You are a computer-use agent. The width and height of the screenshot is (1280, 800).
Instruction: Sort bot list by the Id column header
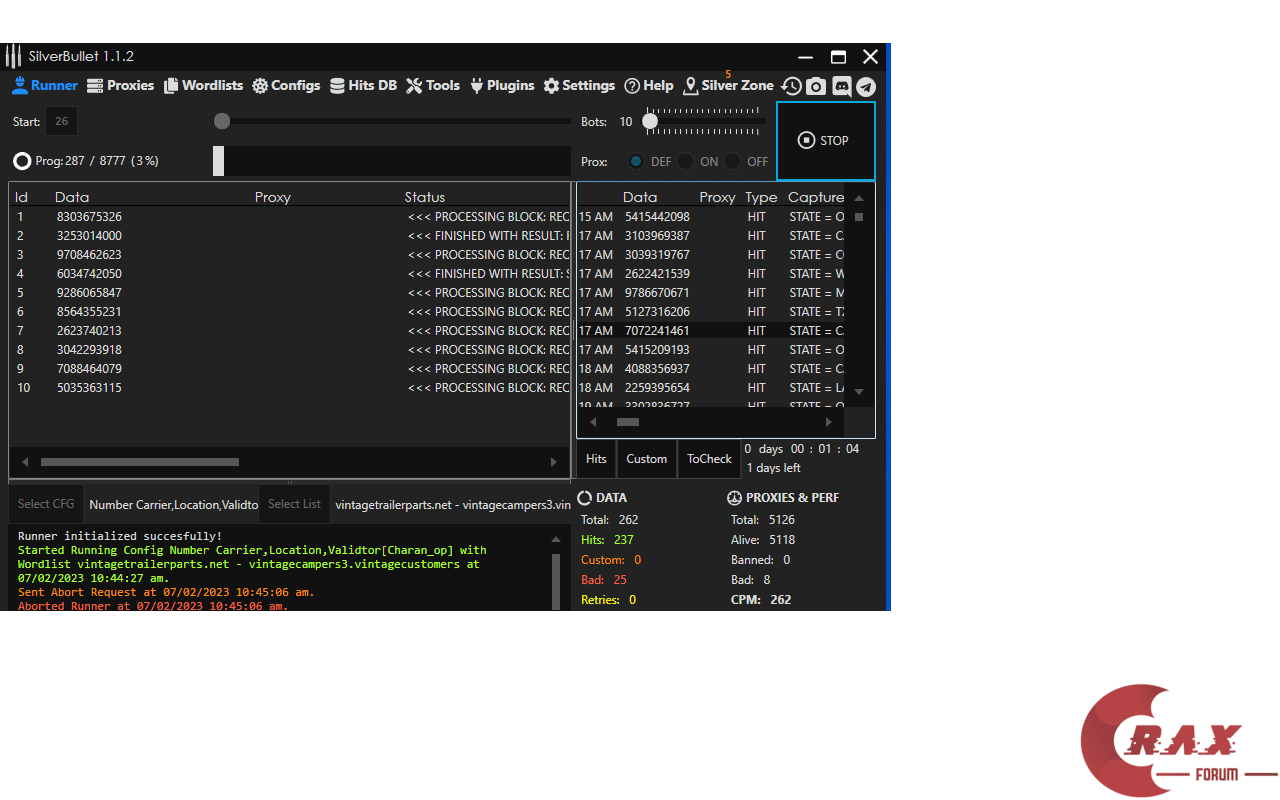tap(22, 197)
